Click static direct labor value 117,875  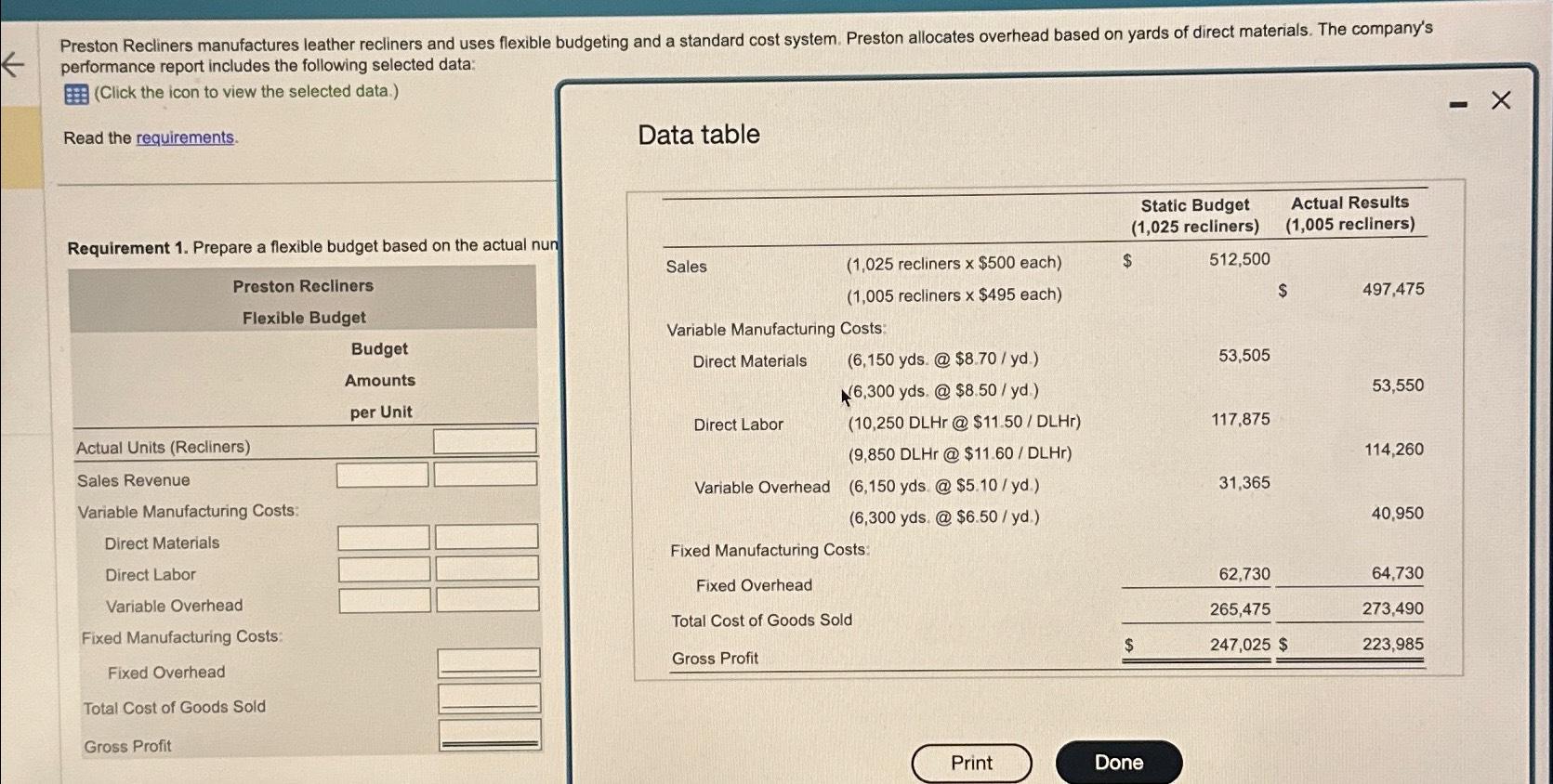(x=1241, y=420)
